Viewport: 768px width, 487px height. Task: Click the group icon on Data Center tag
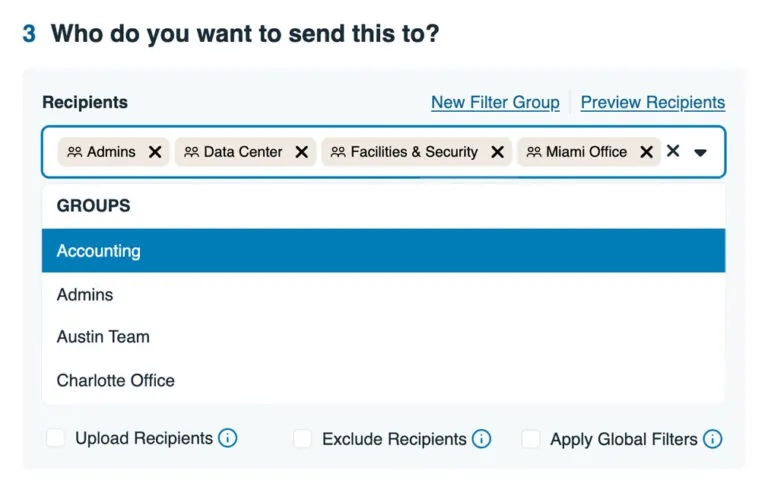tap(191, 152)
